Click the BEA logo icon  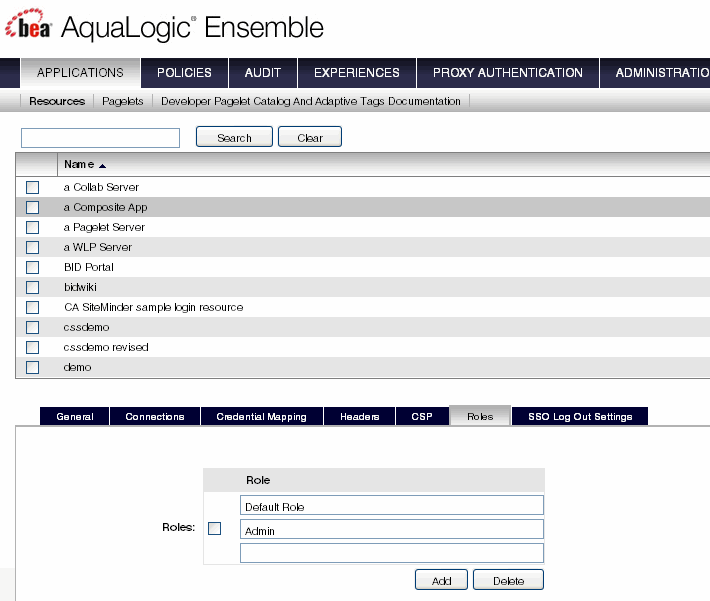coord(28,24)
